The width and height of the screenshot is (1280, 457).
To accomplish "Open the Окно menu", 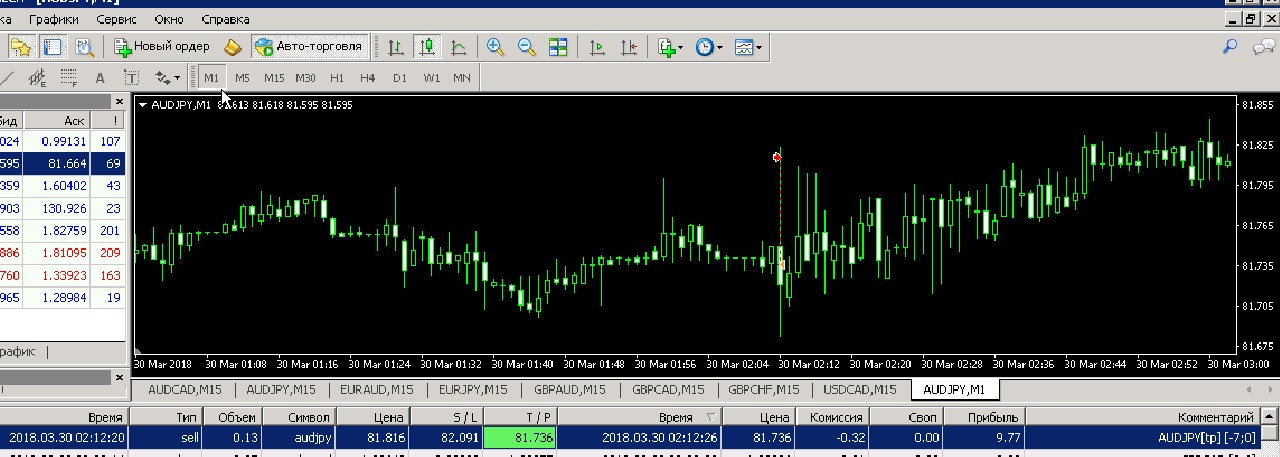I will (x=169, y=19).
